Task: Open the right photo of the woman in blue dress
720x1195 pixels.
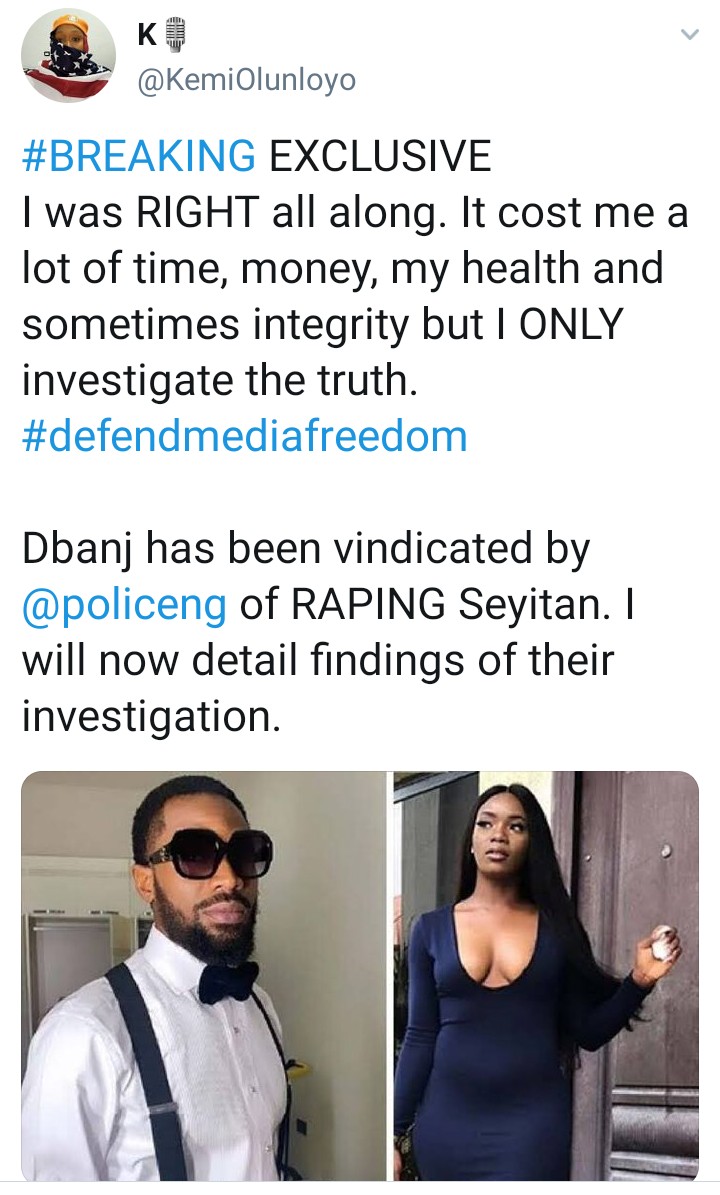Action: point(546,975)
